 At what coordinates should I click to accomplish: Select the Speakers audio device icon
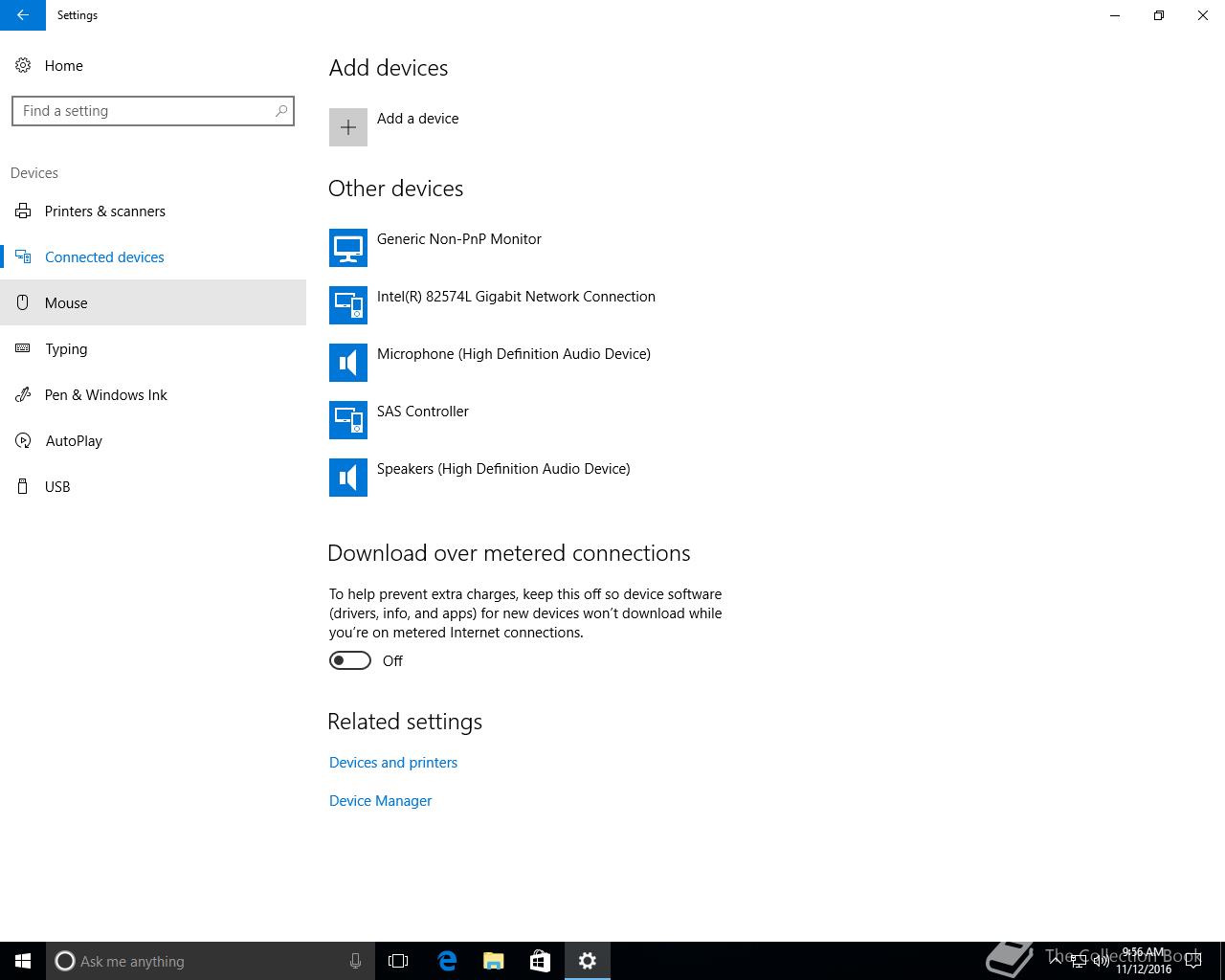348,478
